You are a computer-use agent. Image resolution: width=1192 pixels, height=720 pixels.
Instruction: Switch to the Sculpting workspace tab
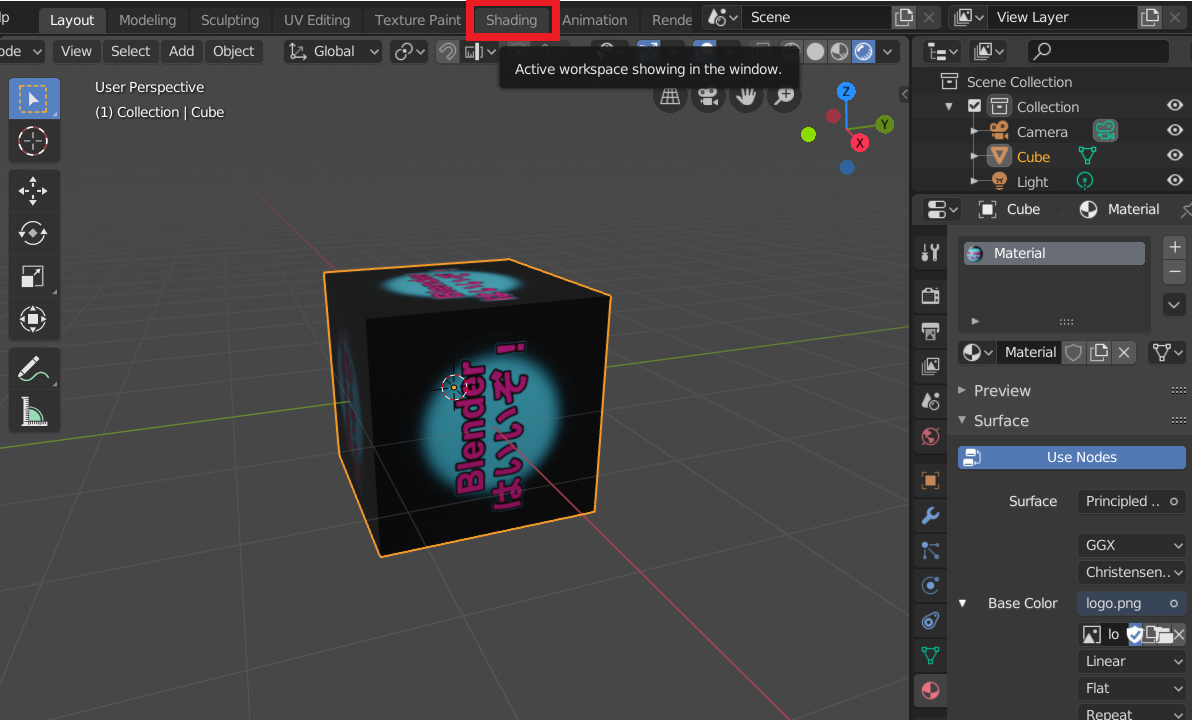click(x=230, y=20)
